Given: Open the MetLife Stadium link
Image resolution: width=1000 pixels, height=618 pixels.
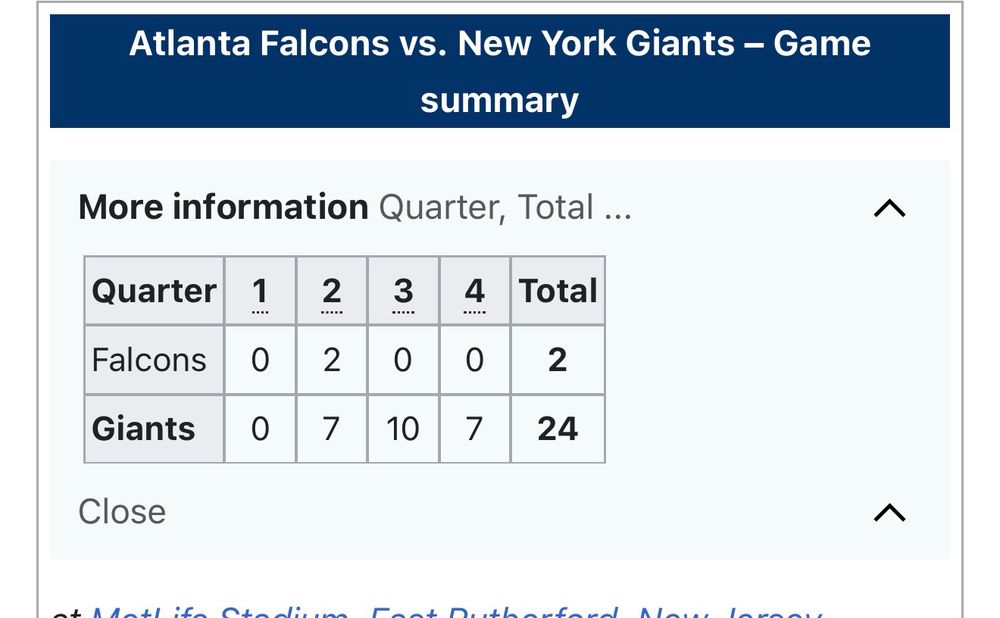Looking at the screenshot, I should pos(220,610).
